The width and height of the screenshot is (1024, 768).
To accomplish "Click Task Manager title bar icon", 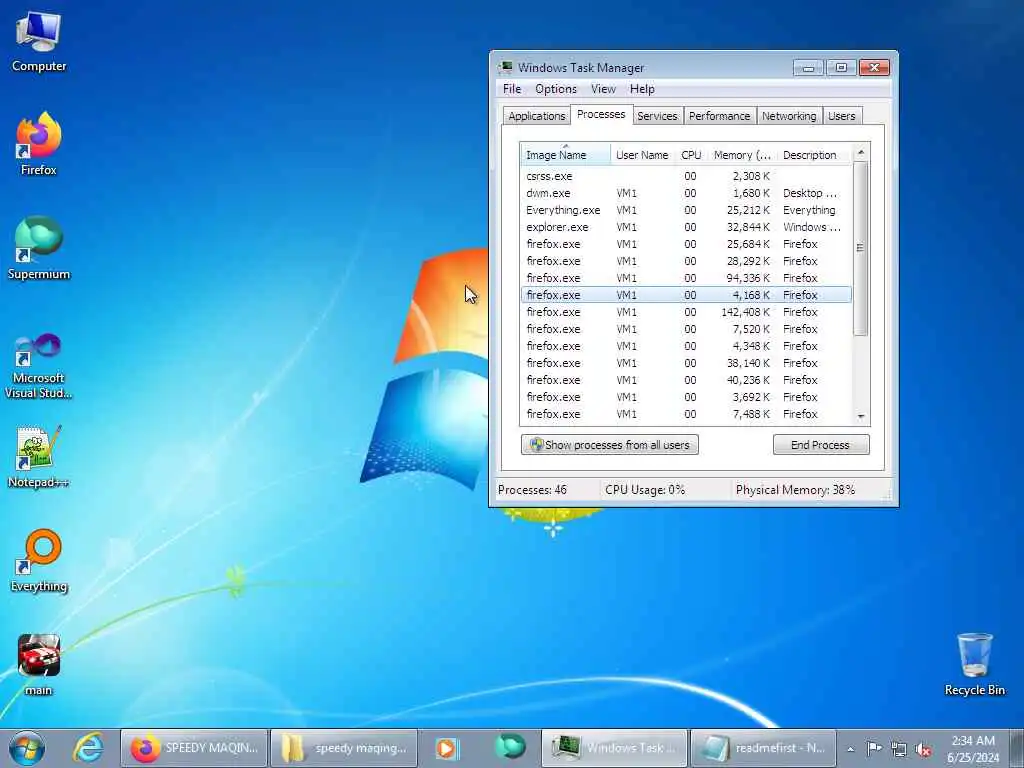I will pos(505,67).
